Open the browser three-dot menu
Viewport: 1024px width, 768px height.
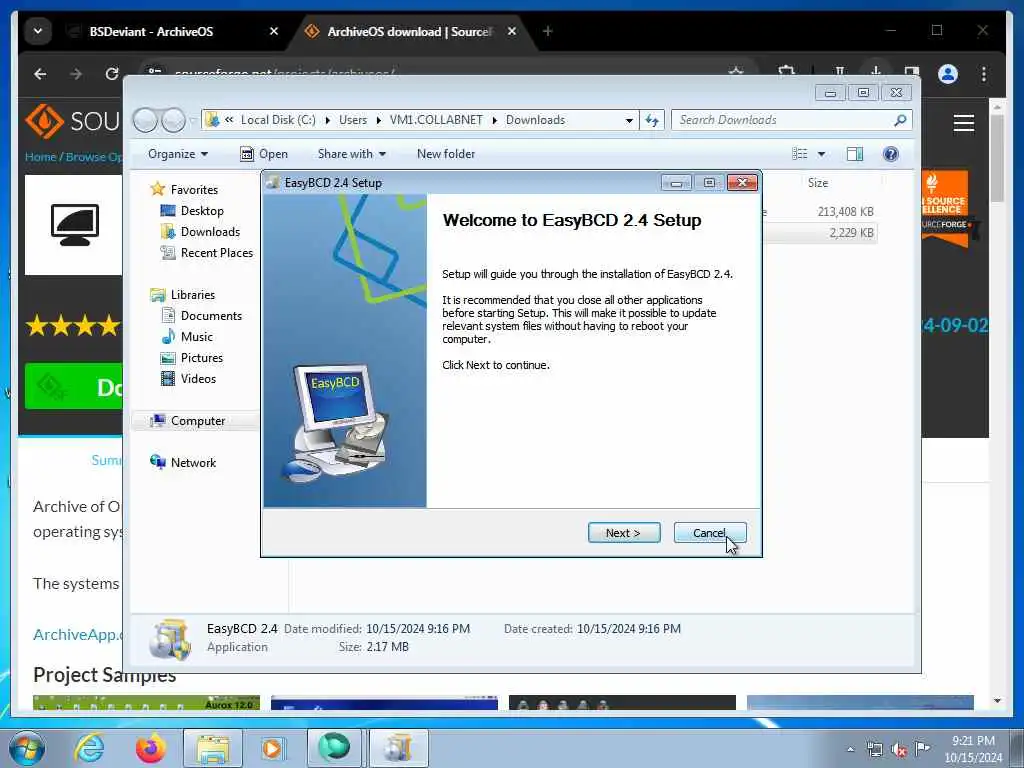(984, 74)
